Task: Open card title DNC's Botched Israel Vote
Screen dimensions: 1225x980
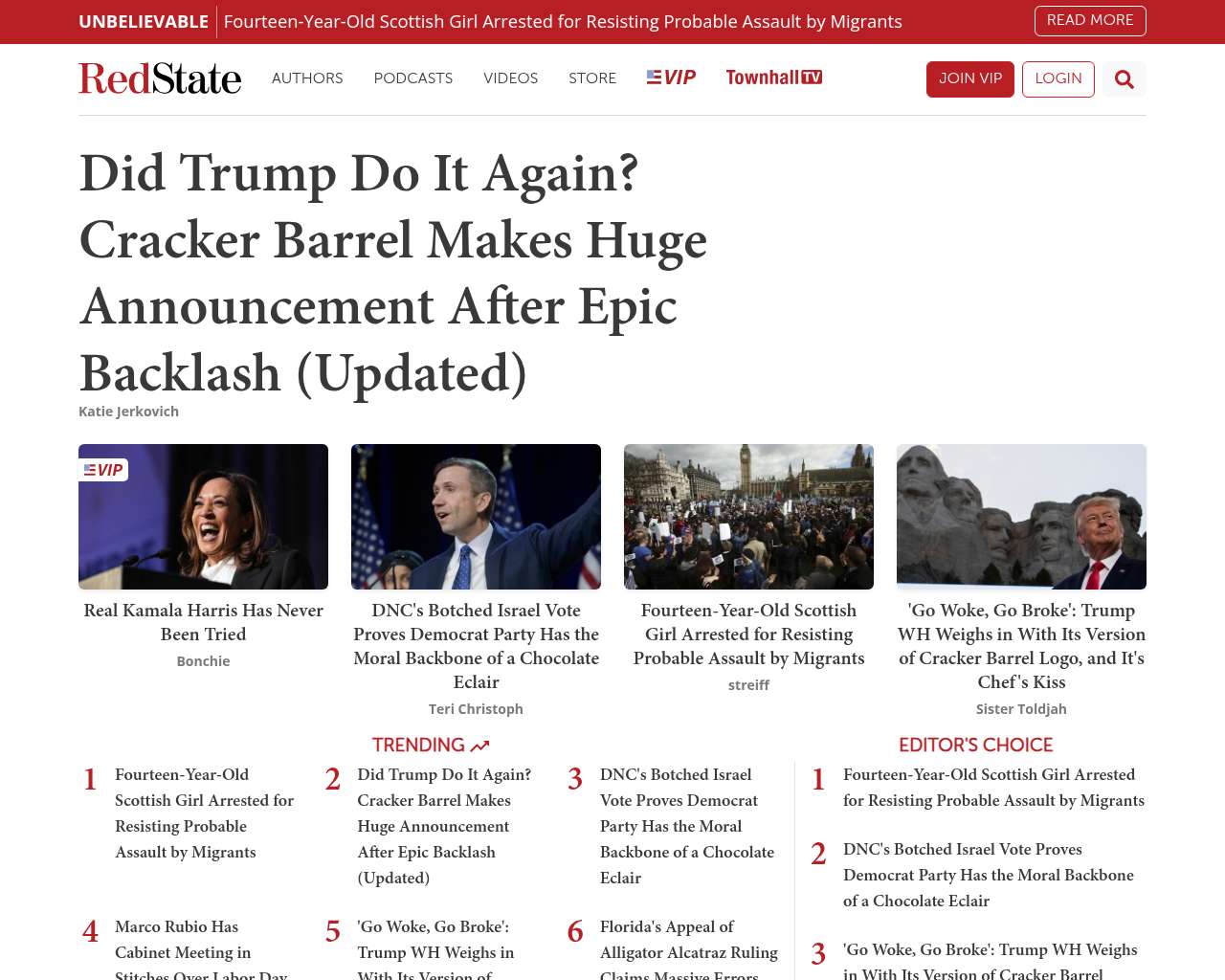Action: pyautogui.click(x=476, y=646)
